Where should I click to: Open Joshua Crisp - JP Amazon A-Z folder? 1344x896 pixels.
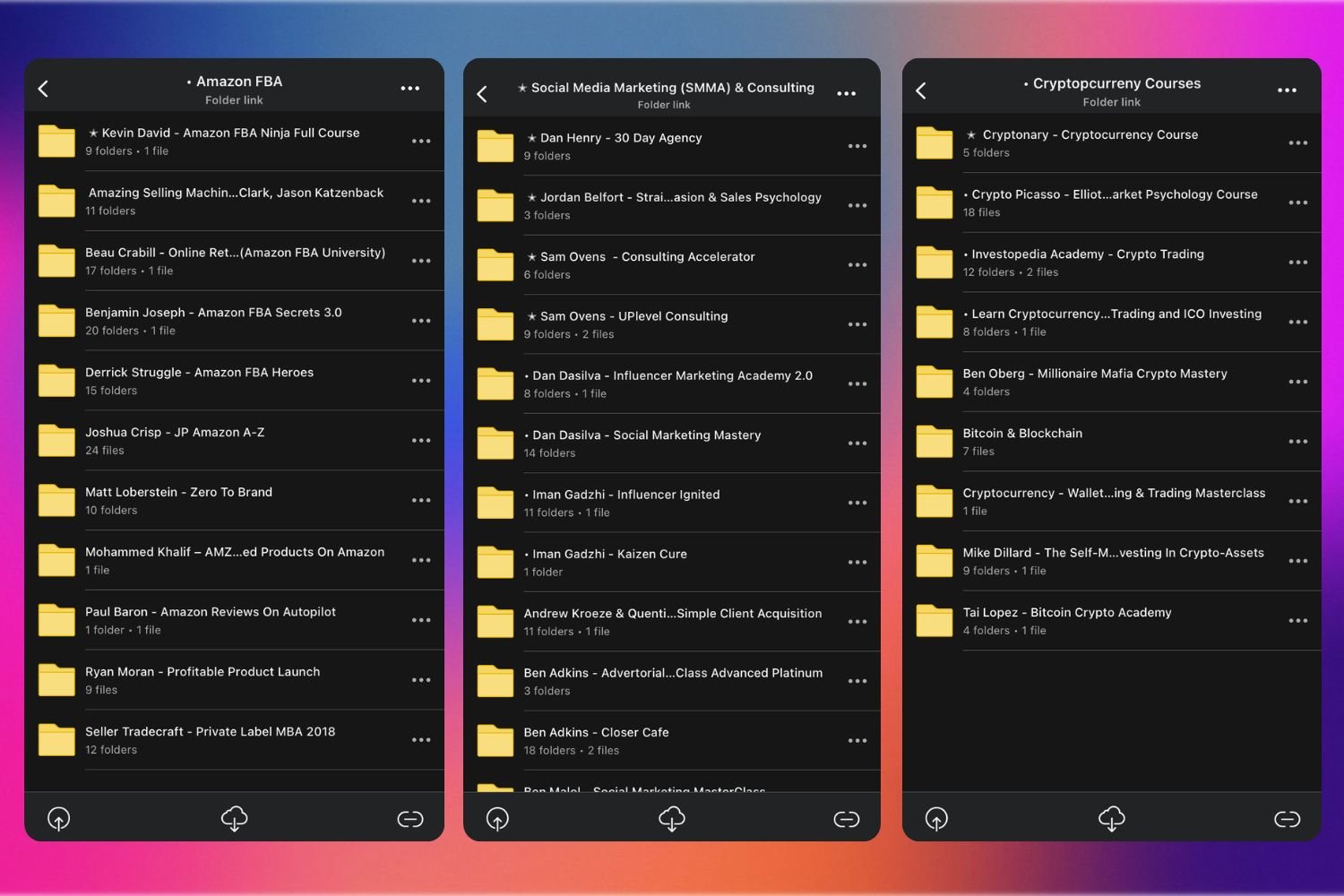click(x=235, y=441)
